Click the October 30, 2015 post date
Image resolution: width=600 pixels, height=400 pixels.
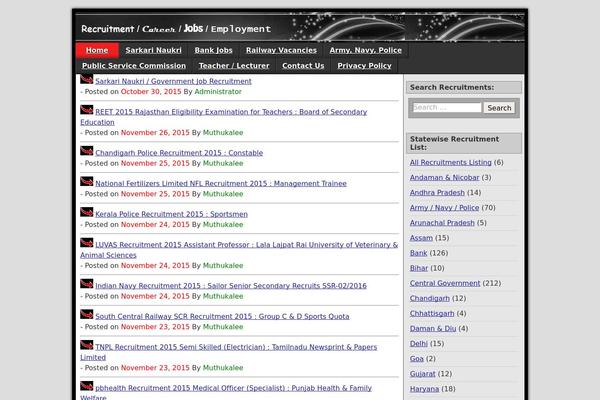pos(151,91)
